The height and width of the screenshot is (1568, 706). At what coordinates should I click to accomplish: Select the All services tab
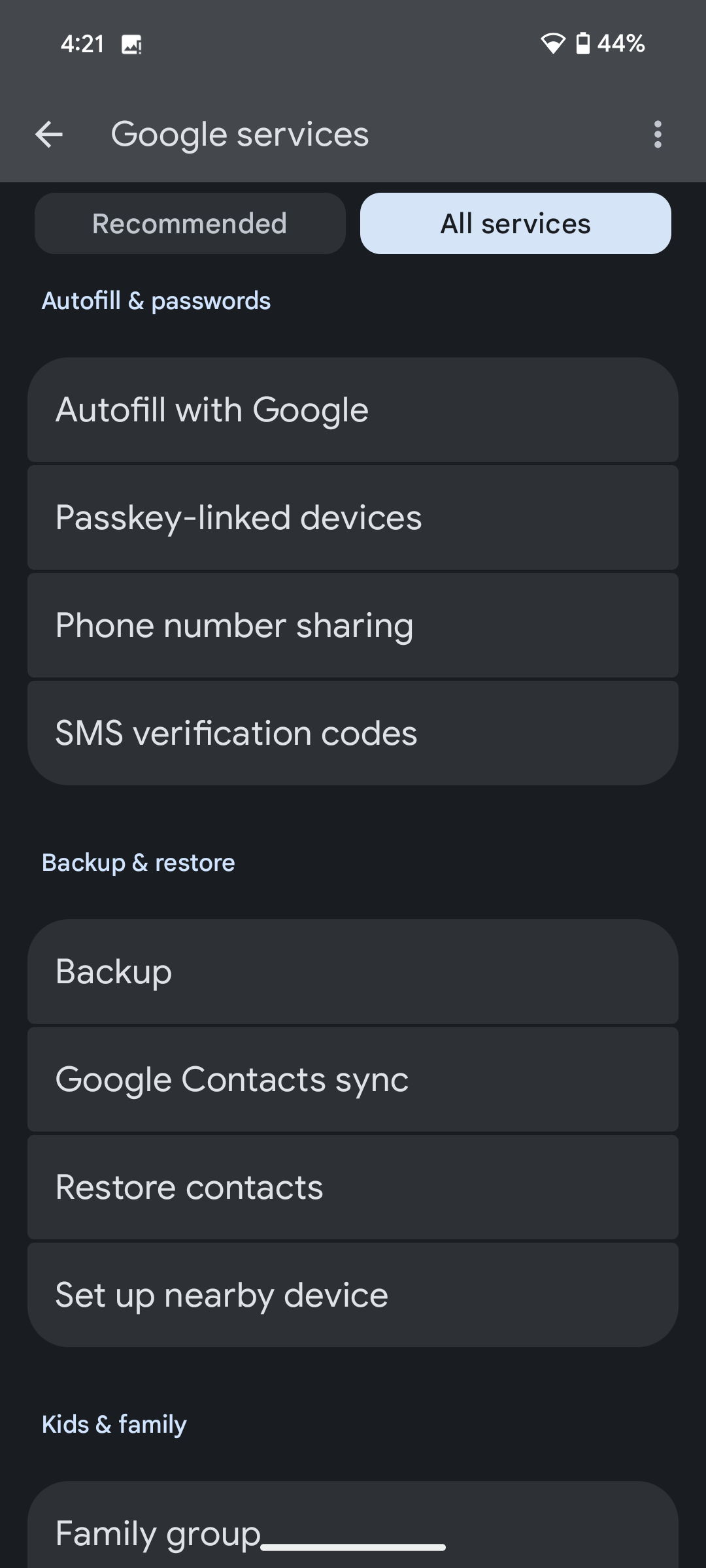[515, 223]
